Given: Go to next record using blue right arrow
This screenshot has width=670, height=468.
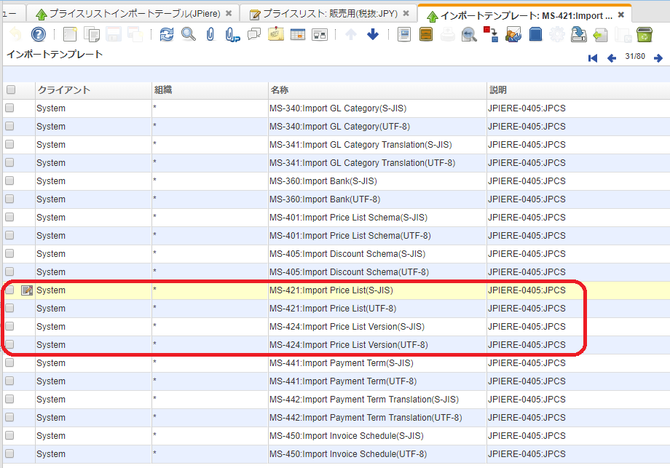Looking at the screenshot, I should click(658, 58).
